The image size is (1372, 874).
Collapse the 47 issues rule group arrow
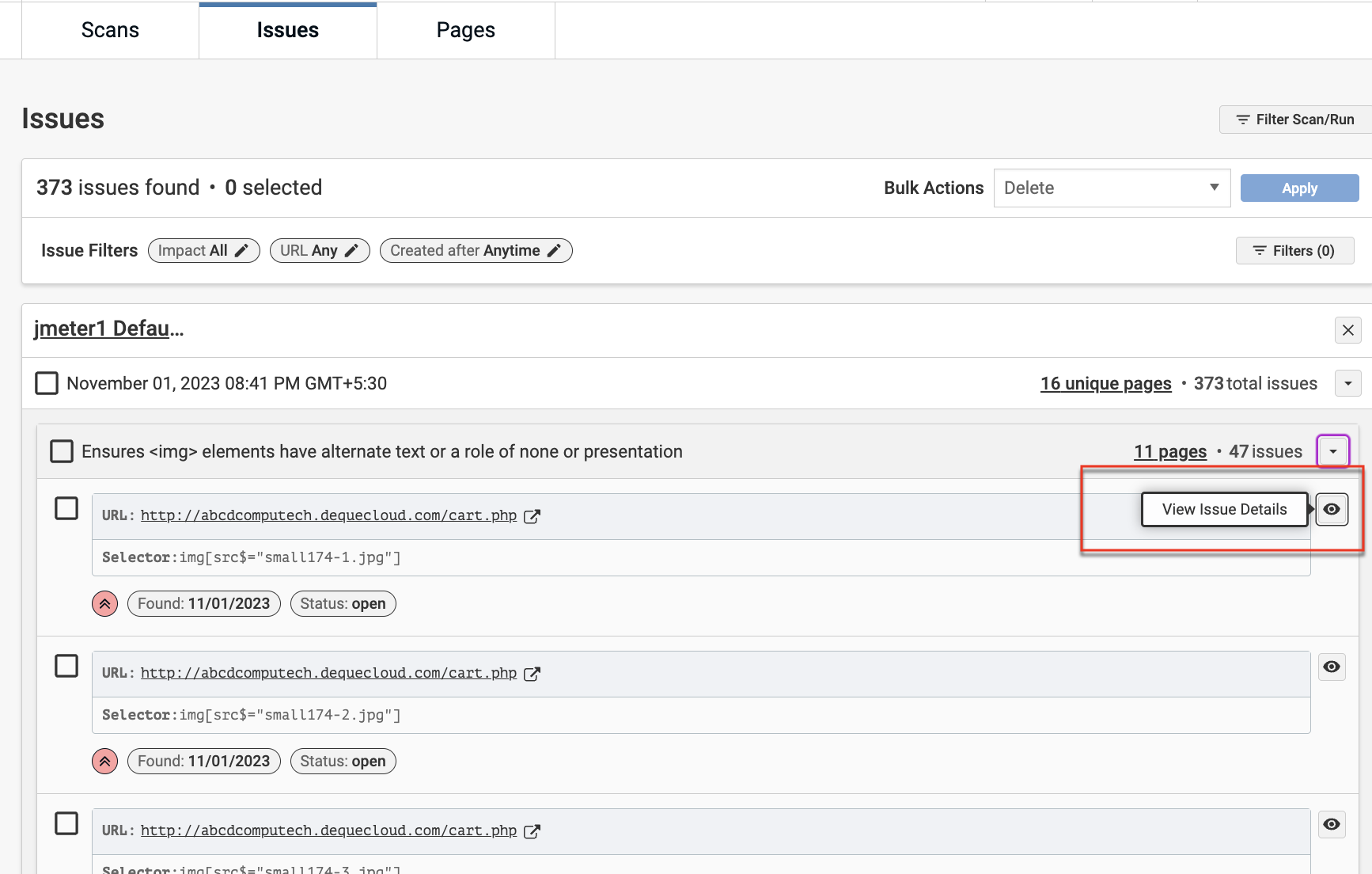(1333, 451)
